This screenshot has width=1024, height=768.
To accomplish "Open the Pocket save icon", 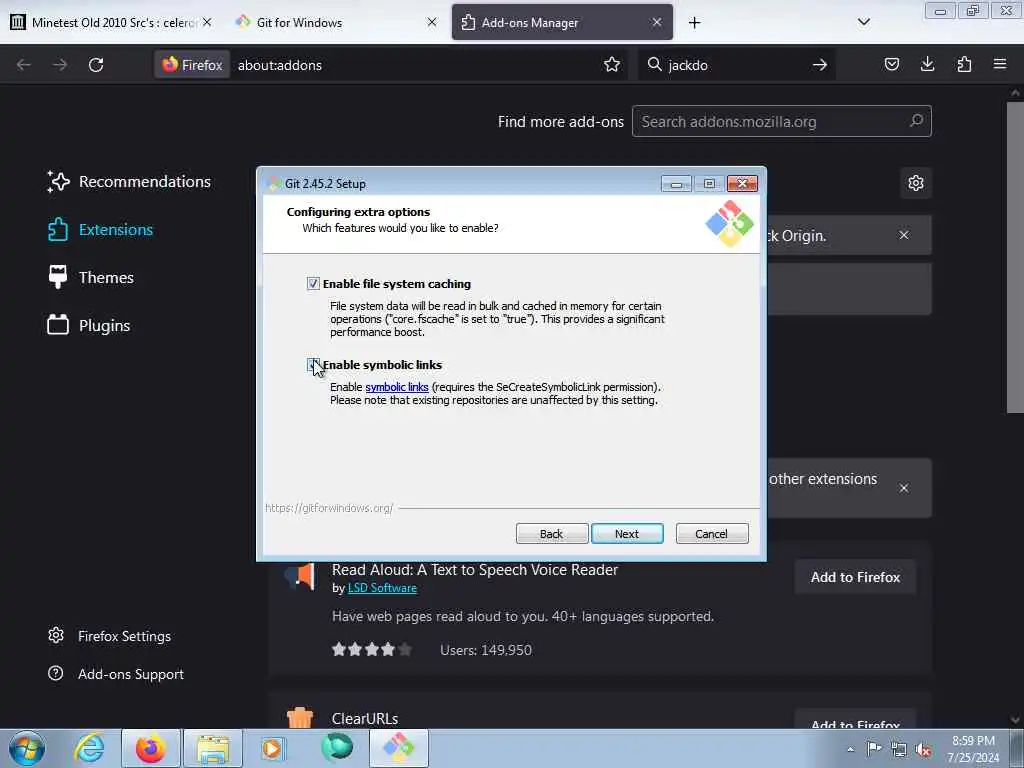I will (892, 64).
